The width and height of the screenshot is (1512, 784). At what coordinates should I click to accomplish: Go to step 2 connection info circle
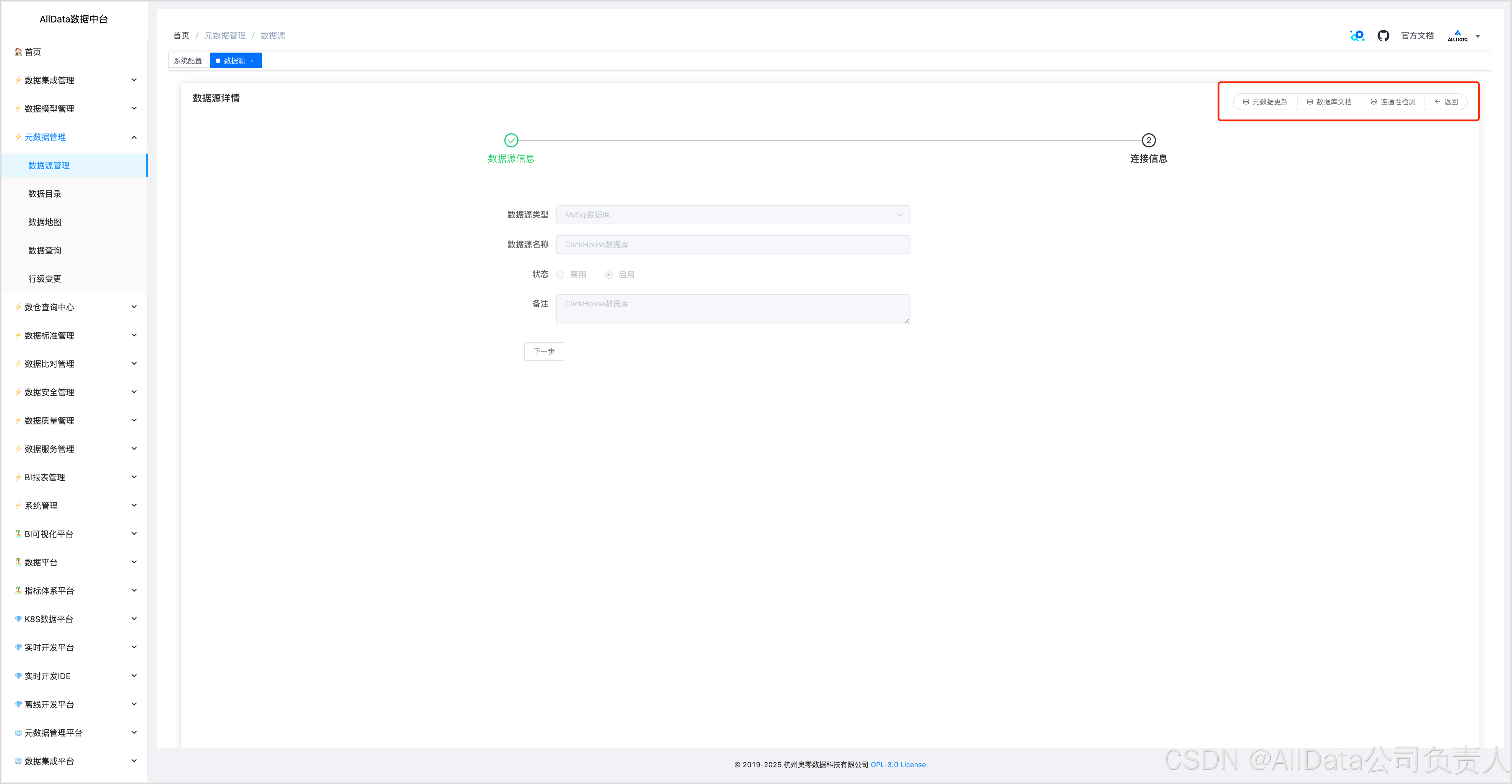tap(1148, 140)
